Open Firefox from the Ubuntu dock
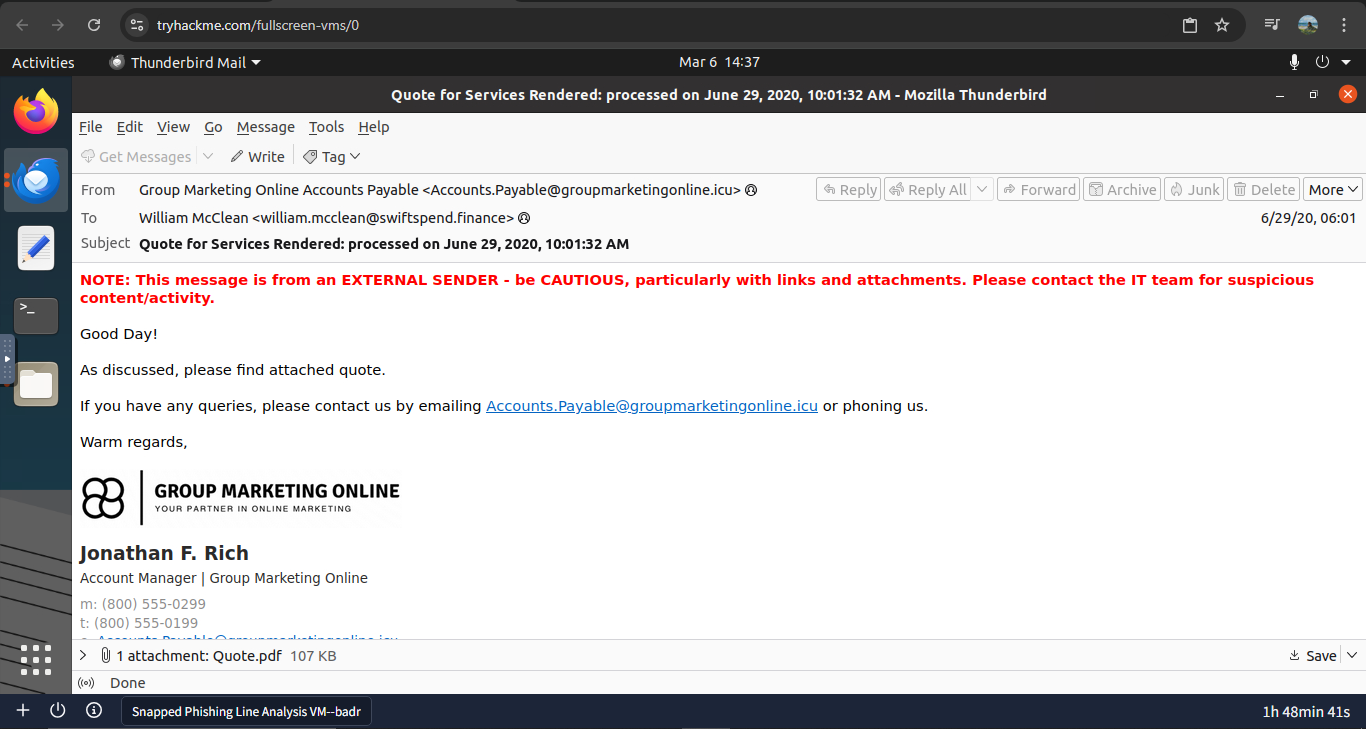This screenshot has width=1366, height=729. [36, 111]
